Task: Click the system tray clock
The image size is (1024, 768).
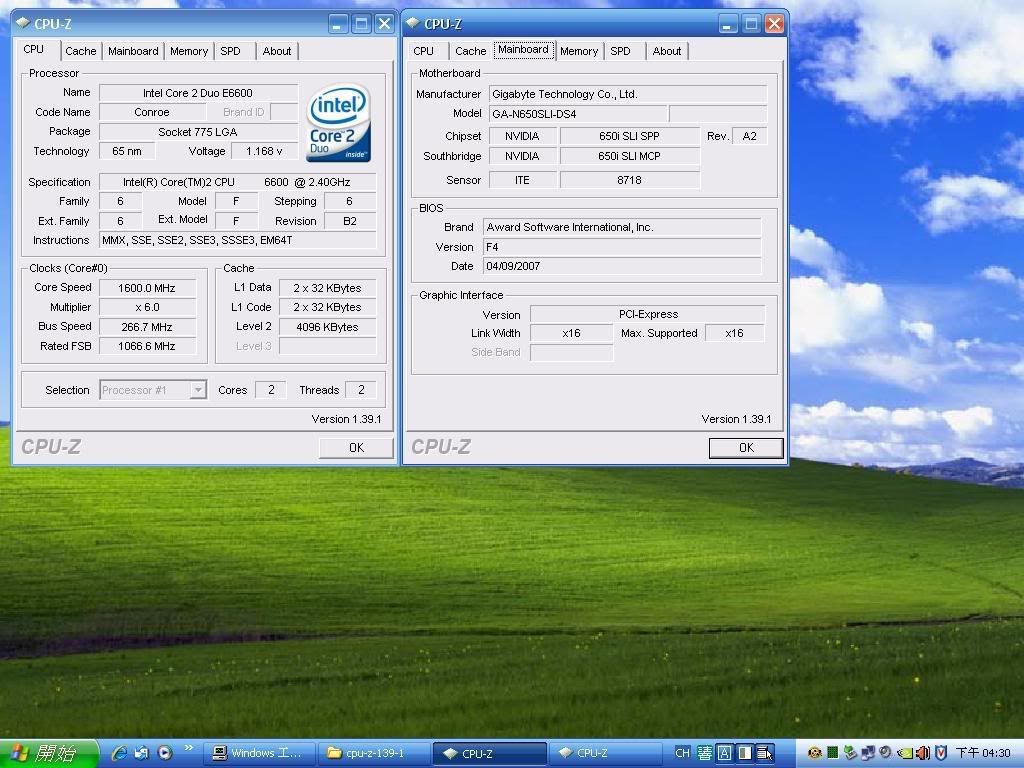Action: [x=982, y=753]
